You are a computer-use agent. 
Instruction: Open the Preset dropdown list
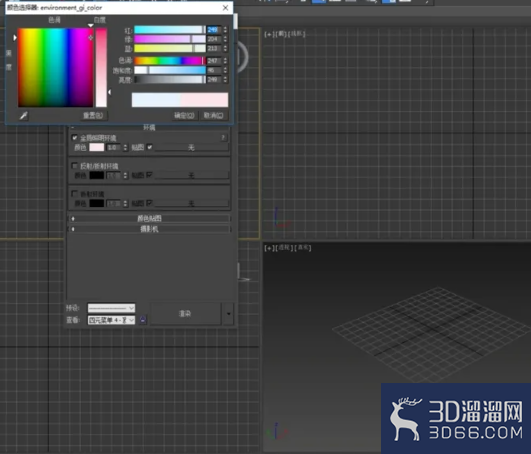[x=111, y=308]
